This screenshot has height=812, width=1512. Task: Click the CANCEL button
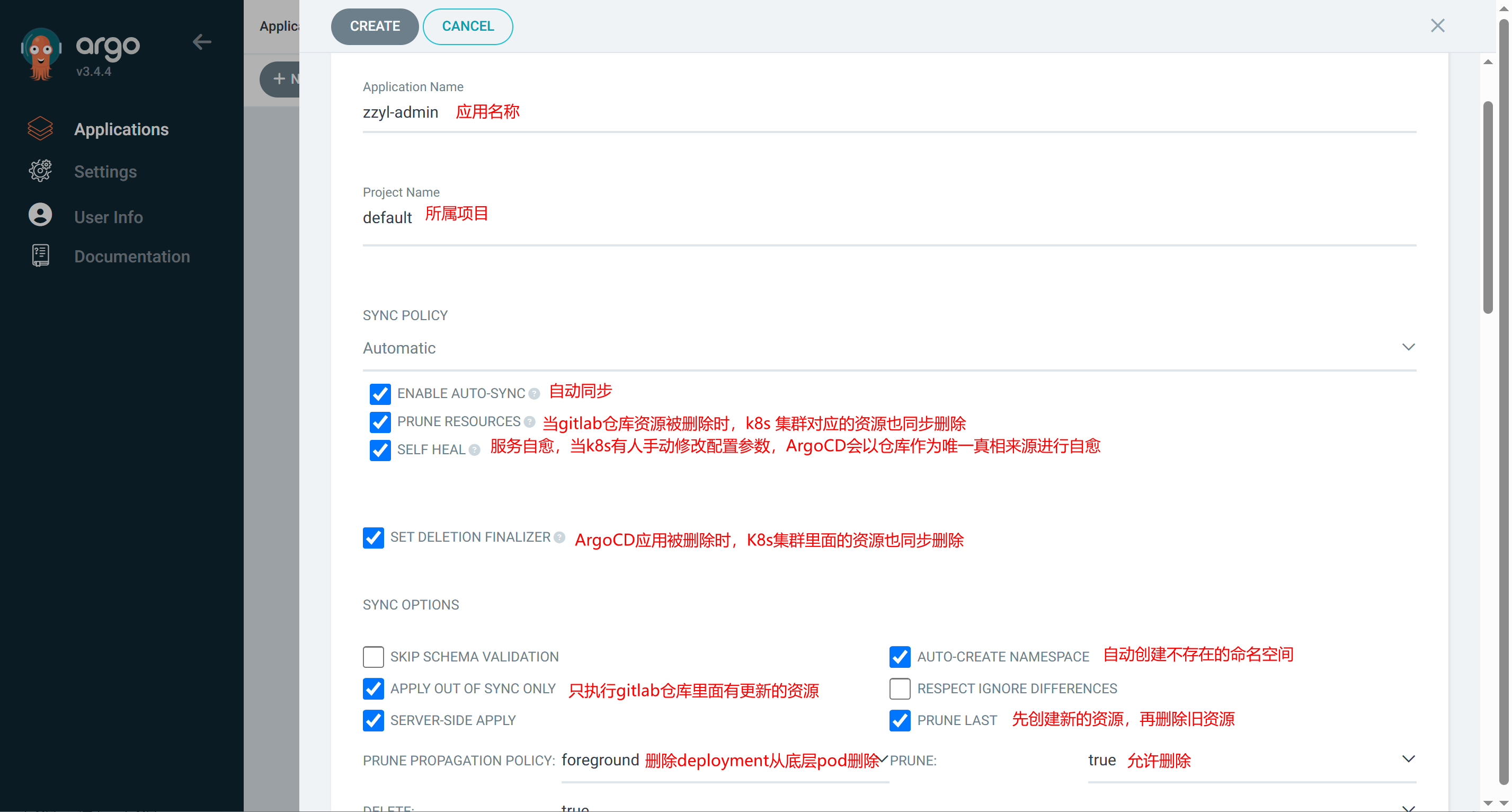pos(468,27)
